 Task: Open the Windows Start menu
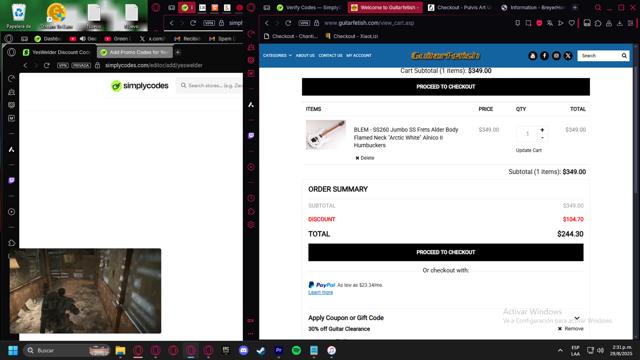[13, 350]
